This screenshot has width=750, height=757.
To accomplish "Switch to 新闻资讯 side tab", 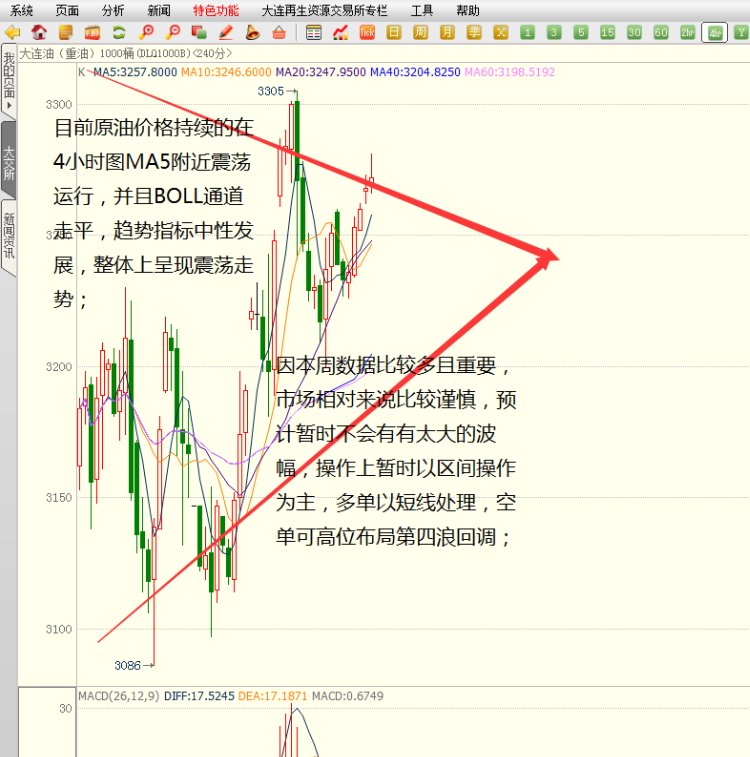I will [9, 237].
